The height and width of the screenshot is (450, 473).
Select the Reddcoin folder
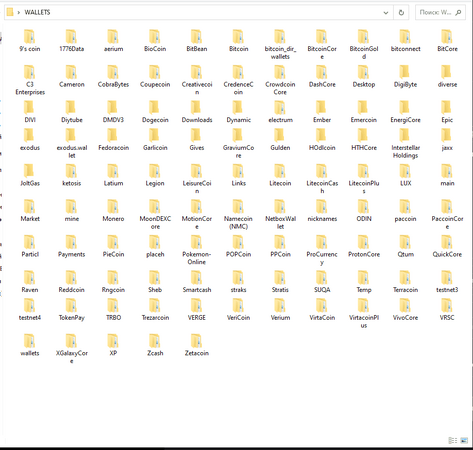click(x=71, y=282)
